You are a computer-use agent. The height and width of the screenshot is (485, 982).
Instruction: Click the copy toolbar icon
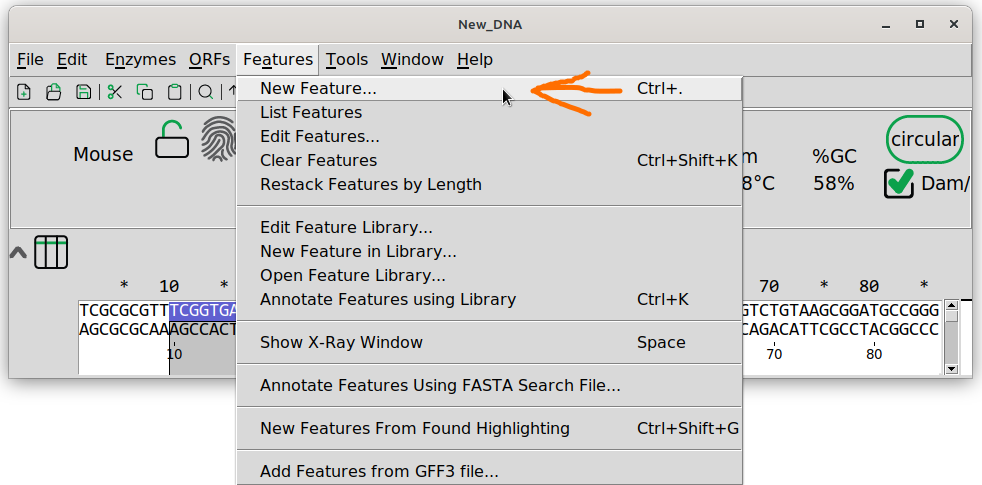pyautogui.click(x=145, y=92)
